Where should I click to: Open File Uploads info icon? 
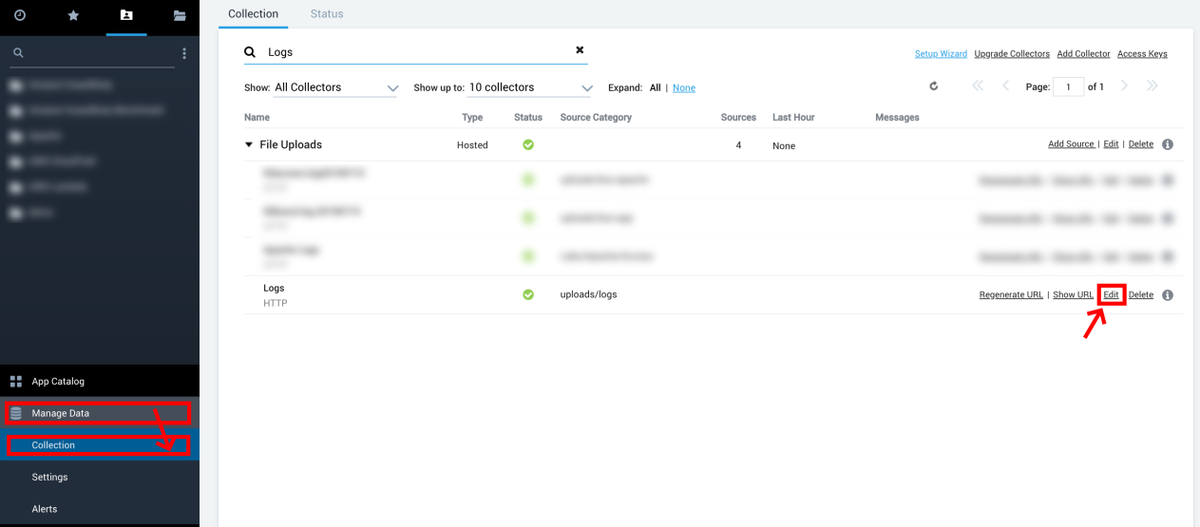(x=1167, y=145)
